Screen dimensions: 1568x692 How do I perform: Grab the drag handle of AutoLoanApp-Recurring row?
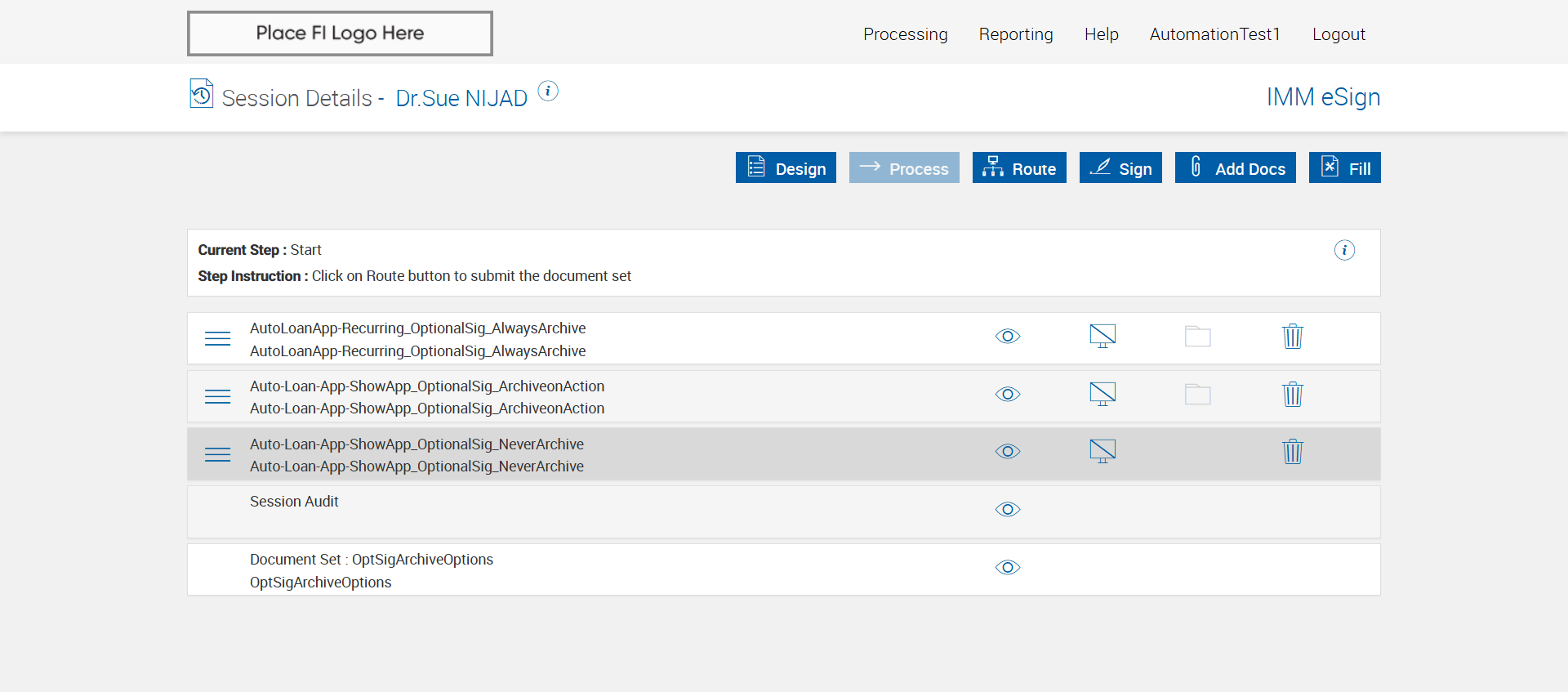pos(217,338)
